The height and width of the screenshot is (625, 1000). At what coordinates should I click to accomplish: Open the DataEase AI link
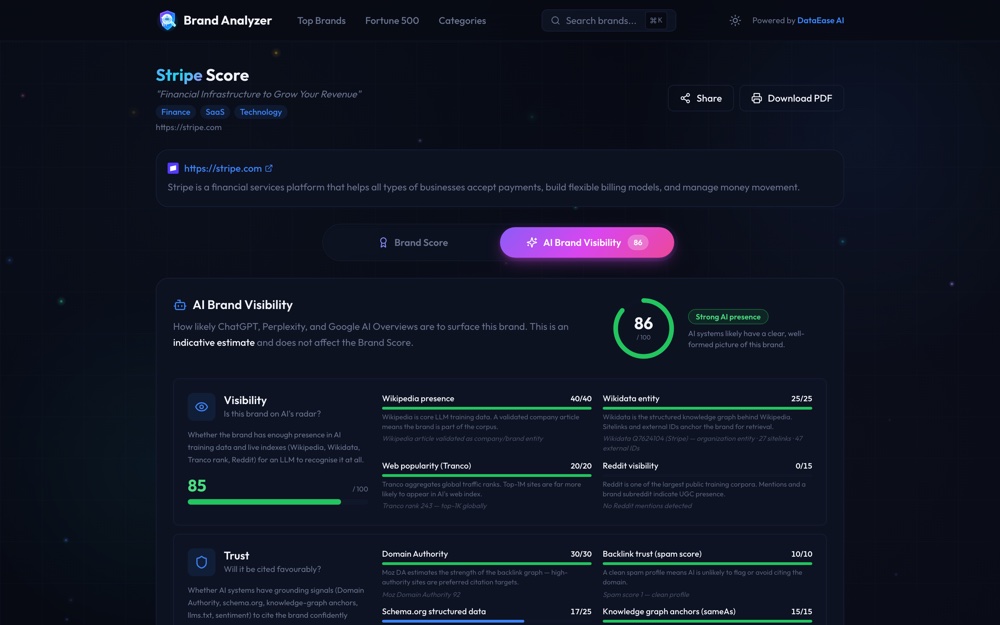[x=820, y=20]
